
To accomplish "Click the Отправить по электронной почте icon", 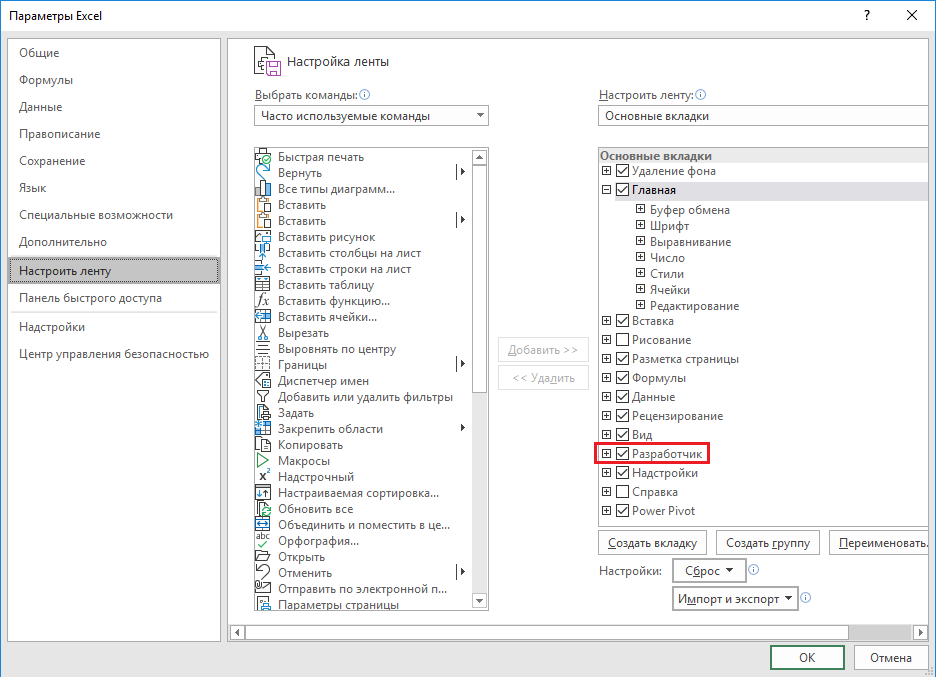I will 263,589.
